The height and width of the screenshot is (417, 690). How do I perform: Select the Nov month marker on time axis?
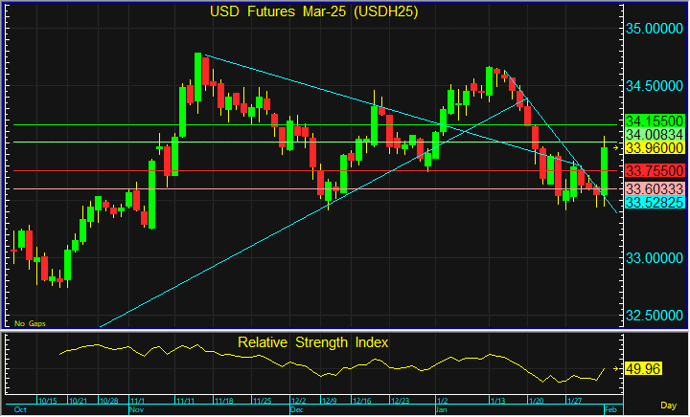coord(137,410)
